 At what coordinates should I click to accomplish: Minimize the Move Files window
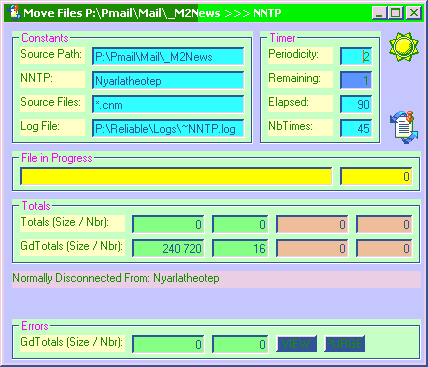click(379, 13)
